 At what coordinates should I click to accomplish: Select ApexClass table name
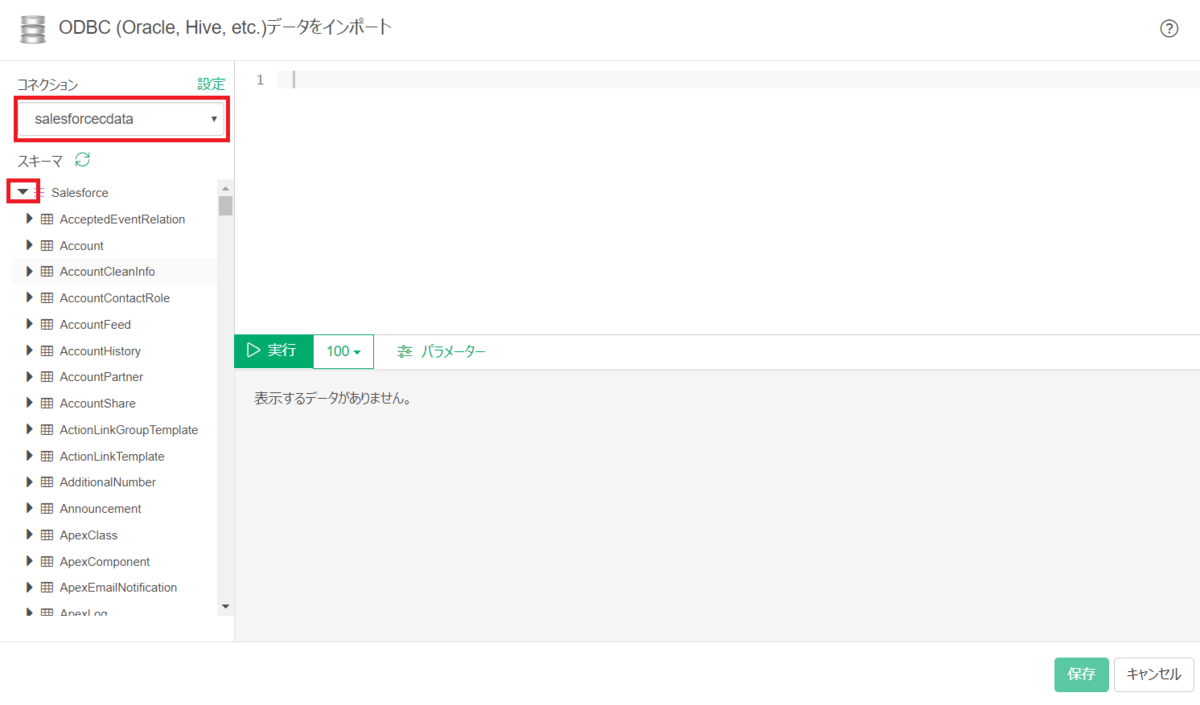click(89, 535)
